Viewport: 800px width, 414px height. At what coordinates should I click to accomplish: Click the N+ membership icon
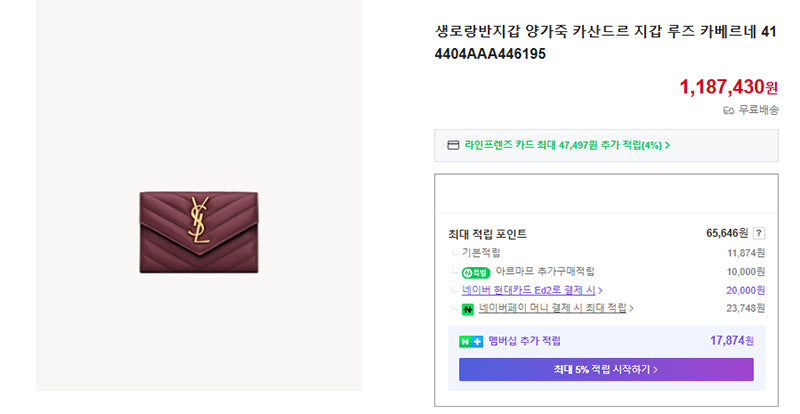[471, 342]
